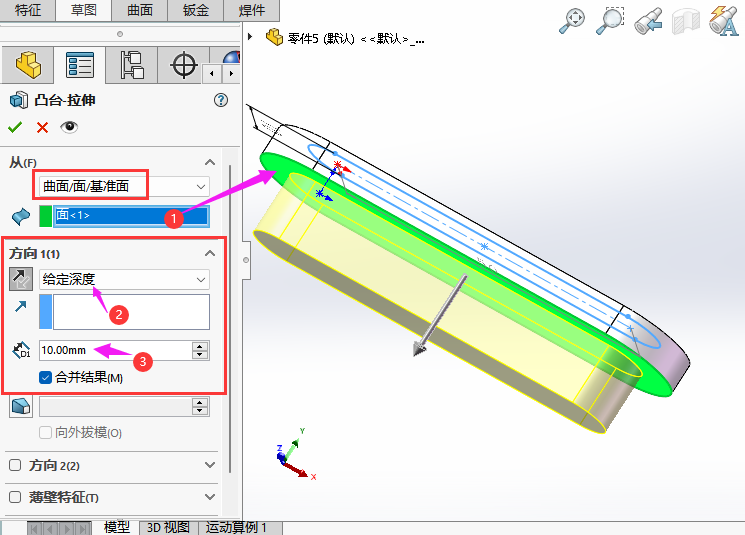Viewport: 745px width, 535px height.
Task: Click Zoom to Fit icon
Action: [572, 20]
